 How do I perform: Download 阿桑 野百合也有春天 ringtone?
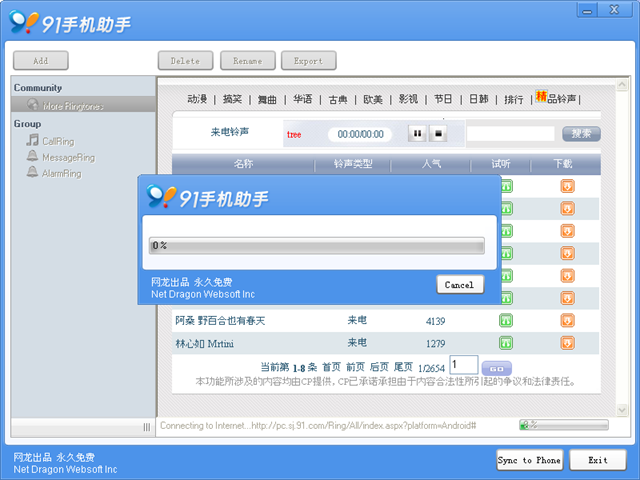pyautogui.click(x=567, y=320)
